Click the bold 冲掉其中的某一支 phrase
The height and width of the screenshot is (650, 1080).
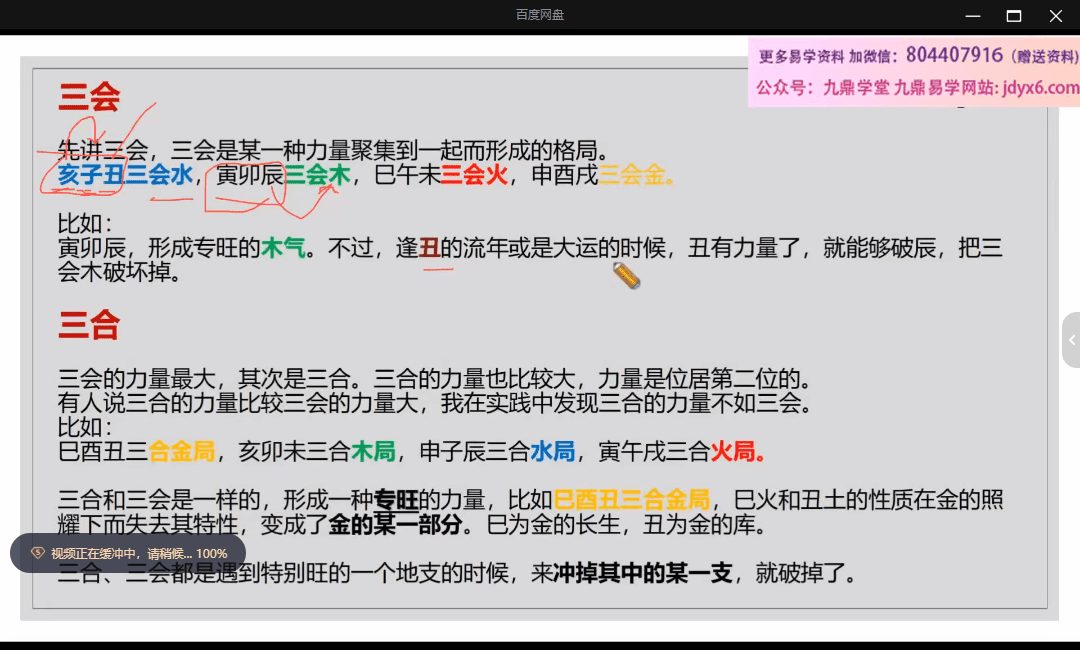click(643, 573)
